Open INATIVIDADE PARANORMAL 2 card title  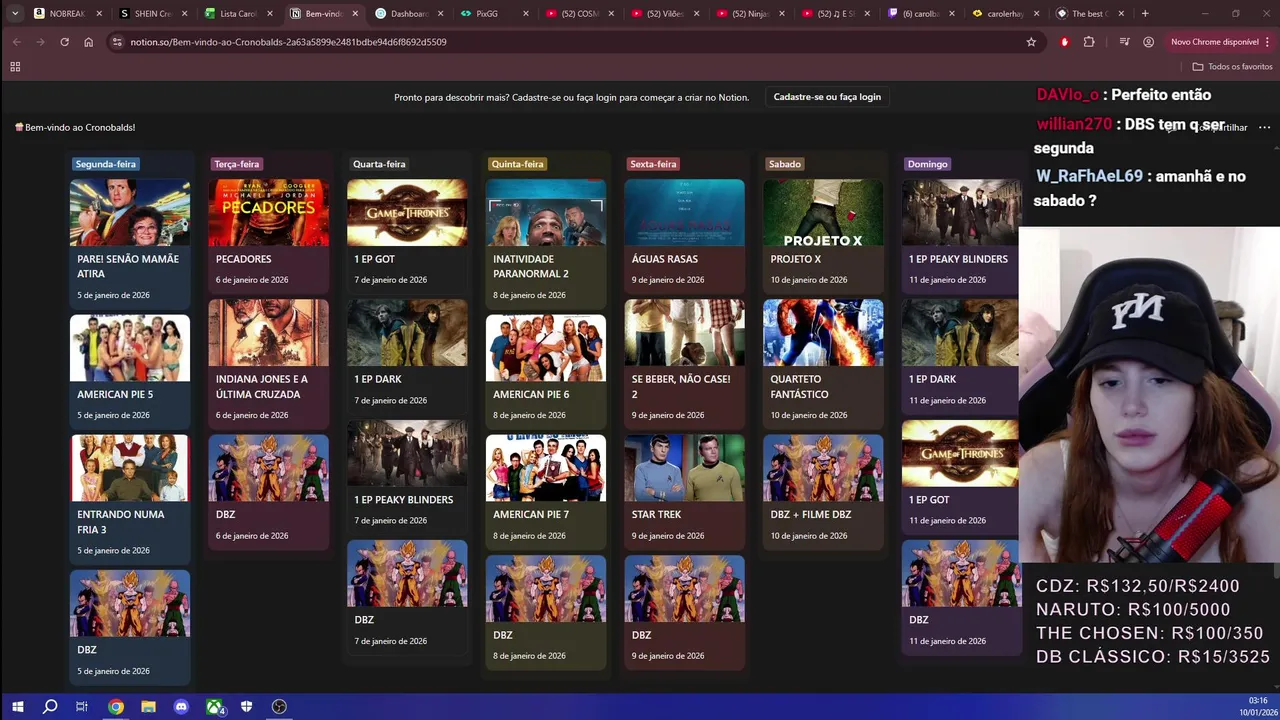[x=531, y=266]
